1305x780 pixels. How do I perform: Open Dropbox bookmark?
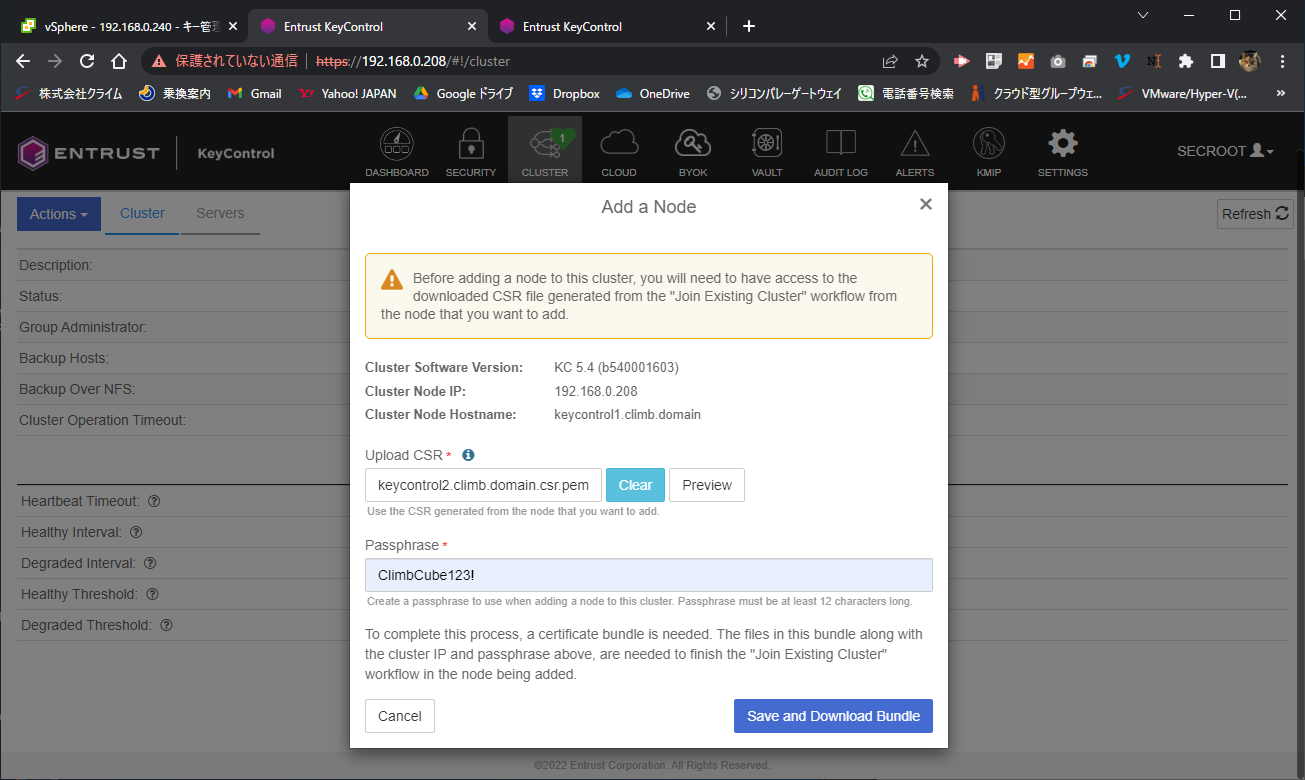[x=565, y=93]
